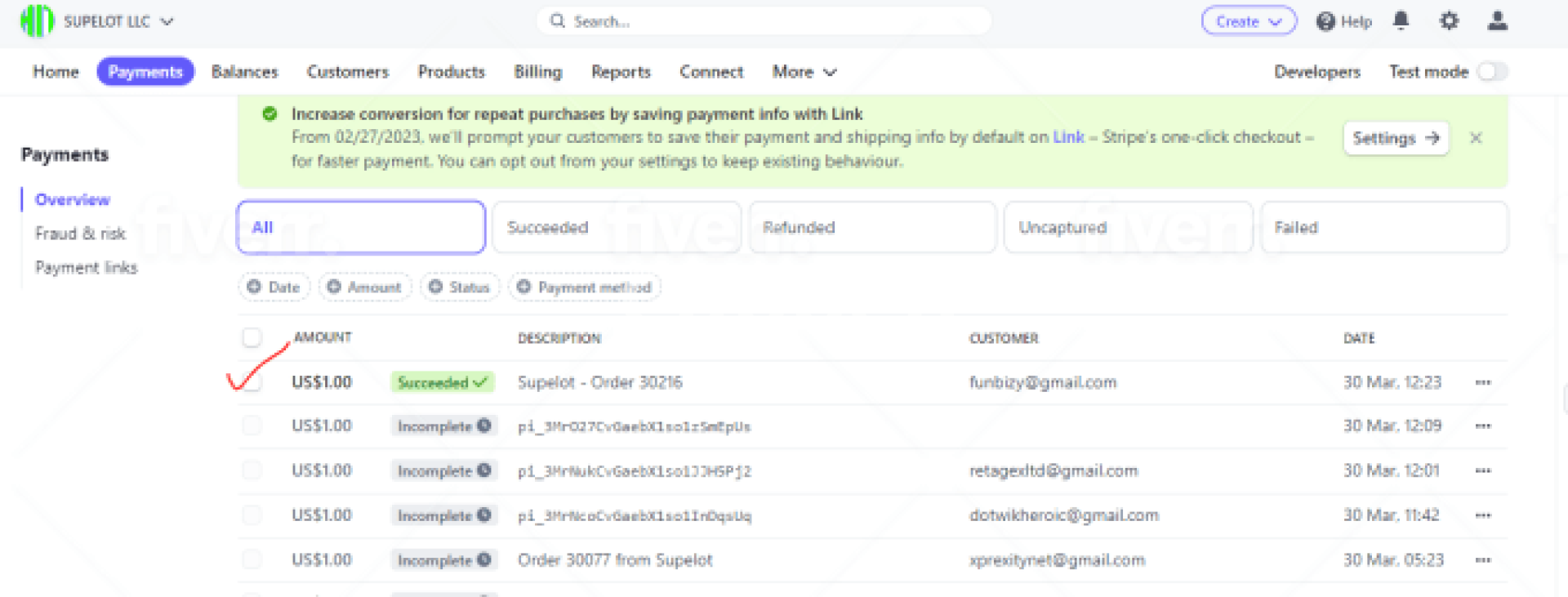Open the Fraud & risk sidebar link
The height and width of the screenshot is (597, 1568).
(x=80, y=234)
